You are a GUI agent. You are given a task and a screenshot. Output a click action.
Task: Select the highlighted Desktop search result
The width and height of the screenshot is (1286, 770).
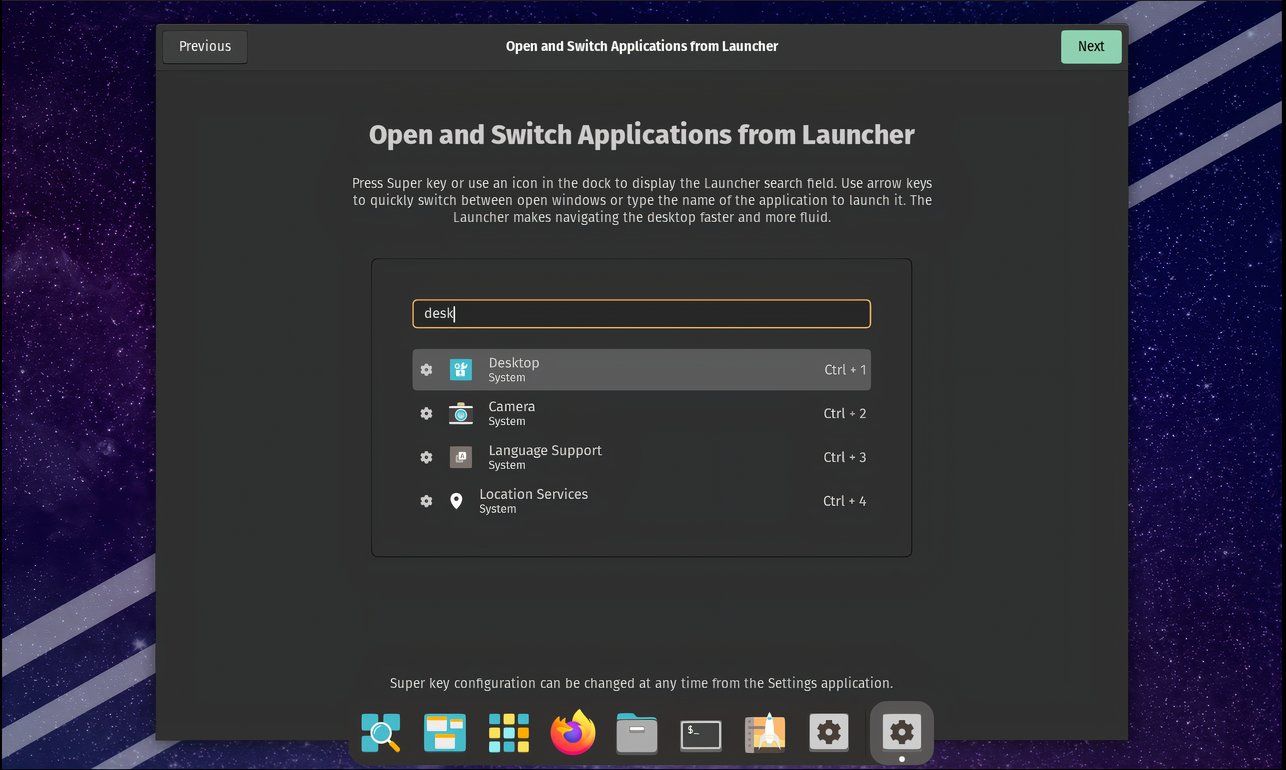[641, 369]
